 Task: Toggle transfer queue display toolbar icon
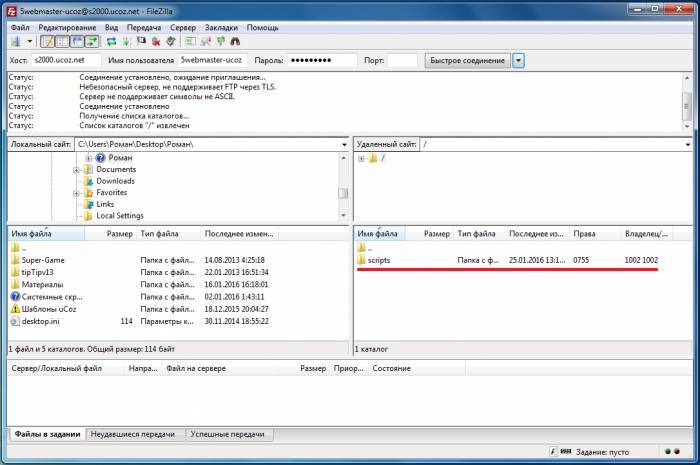tap(92, 42)
